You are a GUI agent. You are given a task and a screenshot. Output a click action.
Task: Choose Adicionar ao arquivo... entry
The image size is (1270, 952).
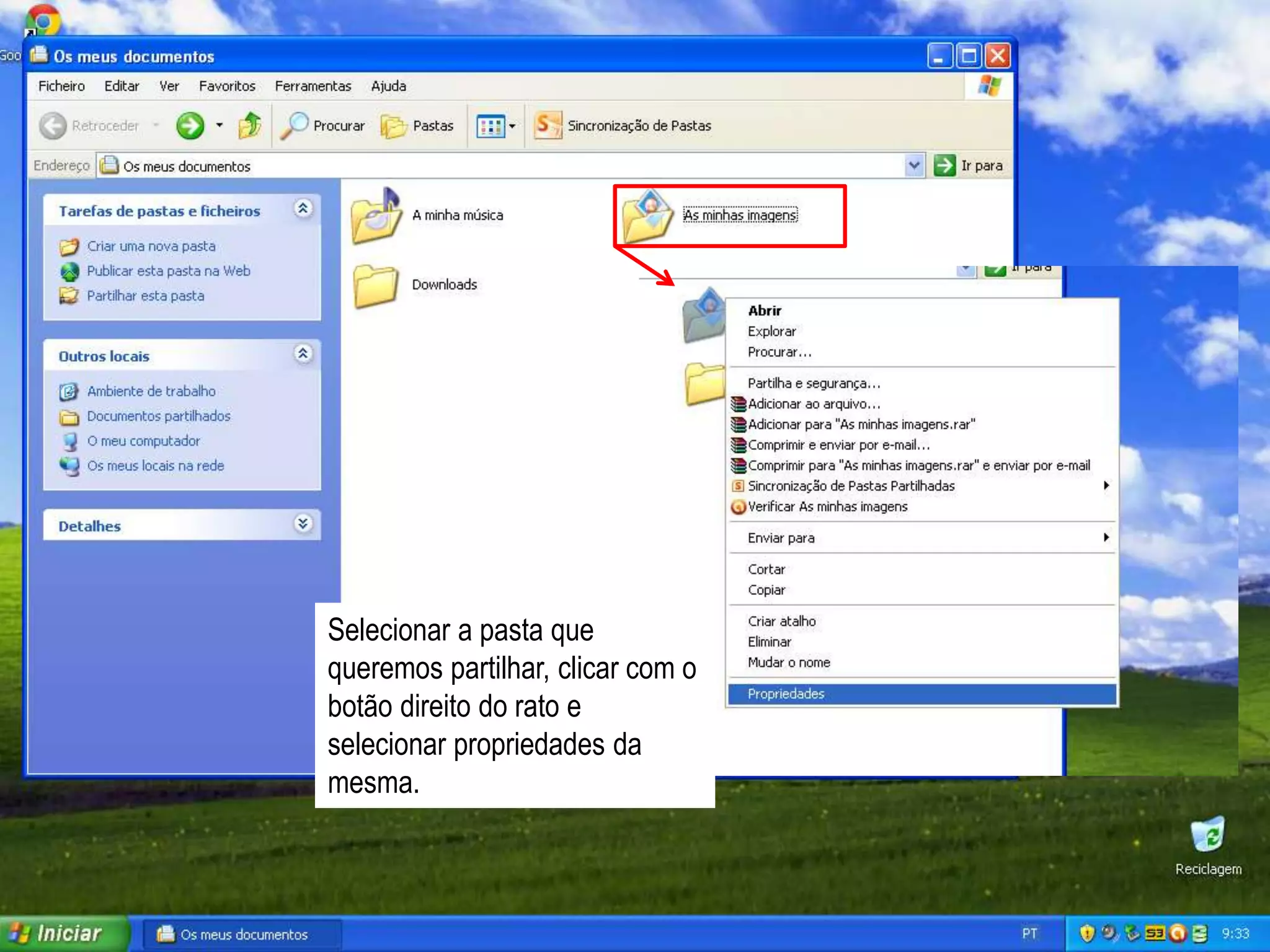[921, 404]
